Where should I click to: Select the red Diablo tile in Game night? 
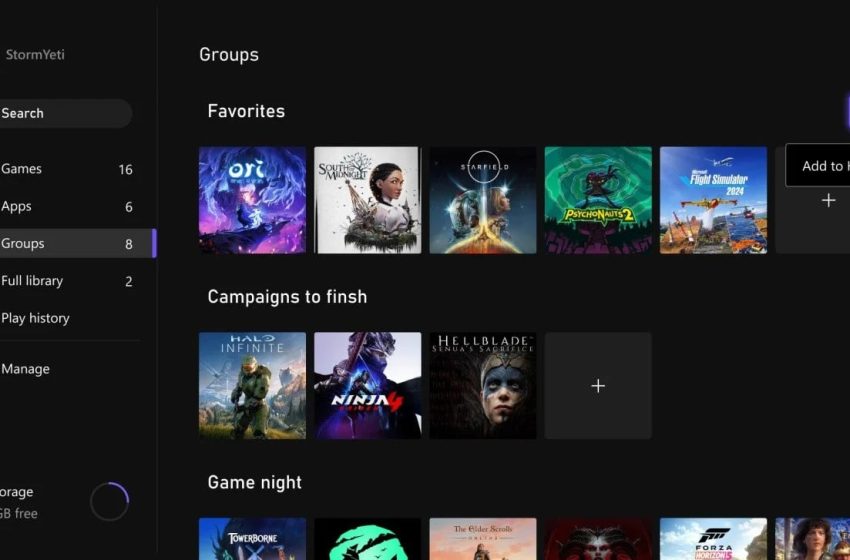598,539
